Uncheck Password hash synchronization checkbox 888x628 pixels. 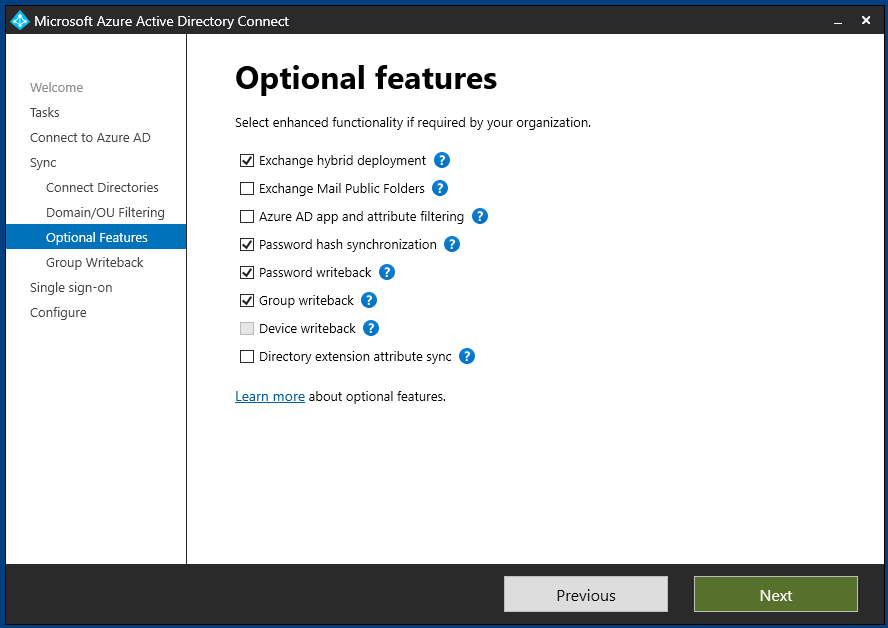(x=247, y=245)
